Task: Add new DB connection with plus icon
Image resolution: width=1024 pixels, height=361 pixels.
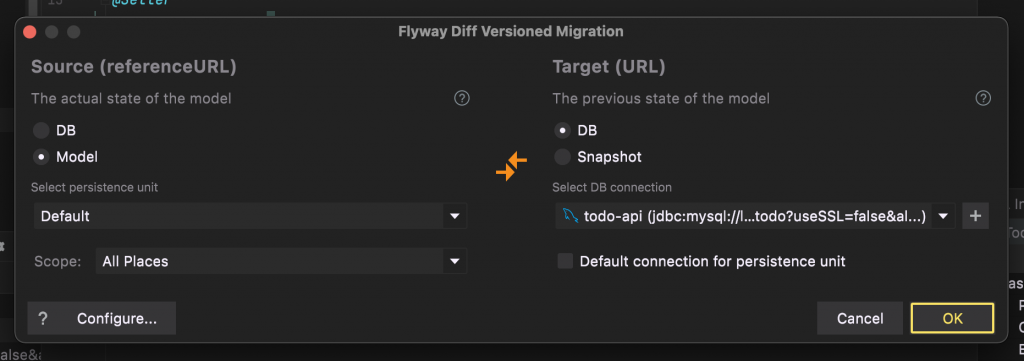Action: pos(976,216)
